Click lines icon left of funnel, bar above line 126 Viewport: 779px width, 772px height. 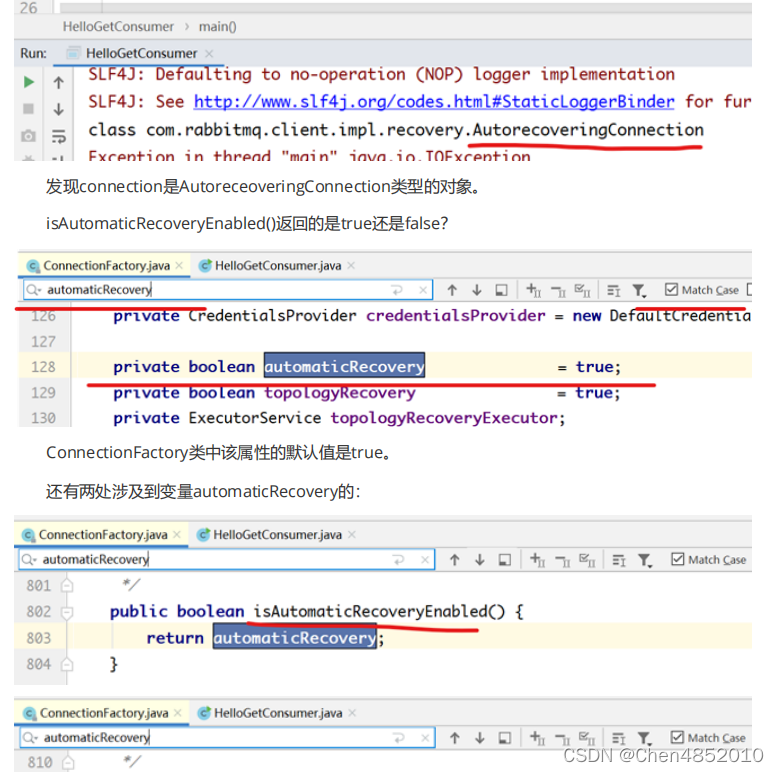coord(614,291)
